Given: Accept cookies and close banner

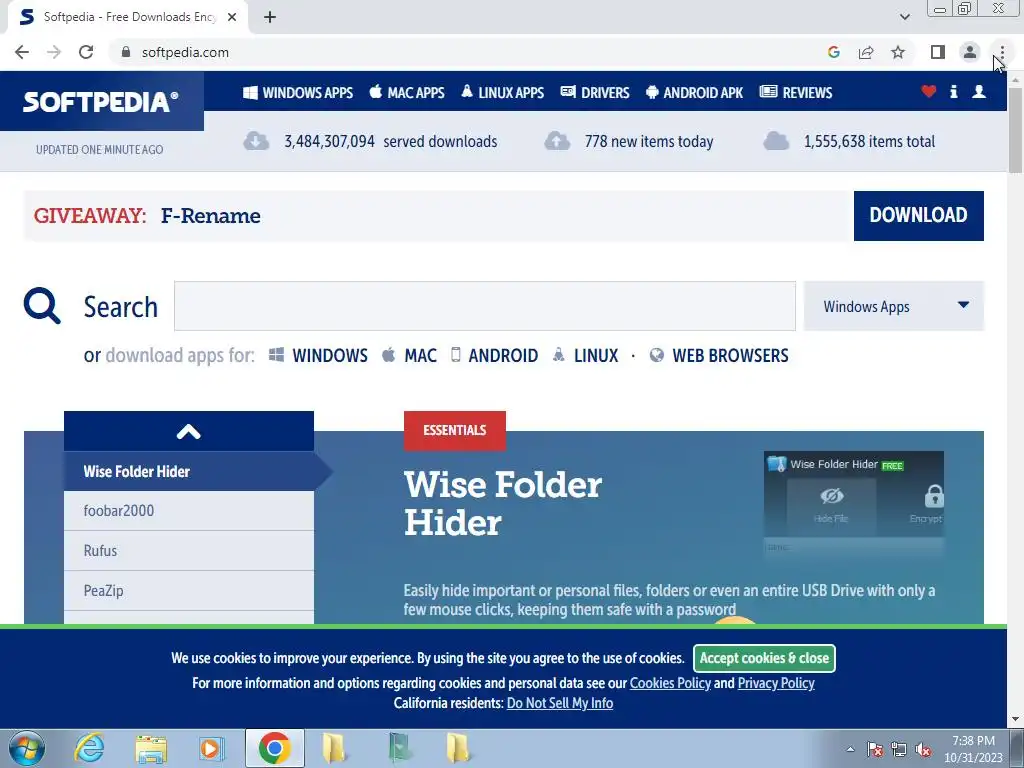Looking at the screenshot, I should 764,658.
